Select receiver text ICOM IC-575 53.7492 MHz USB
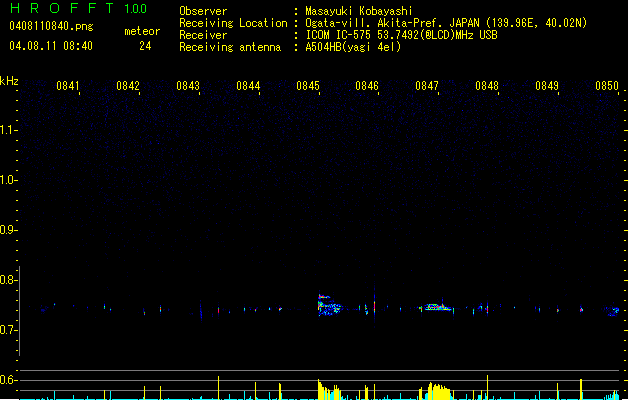This screenshot has height=400, width=629. 401,35
